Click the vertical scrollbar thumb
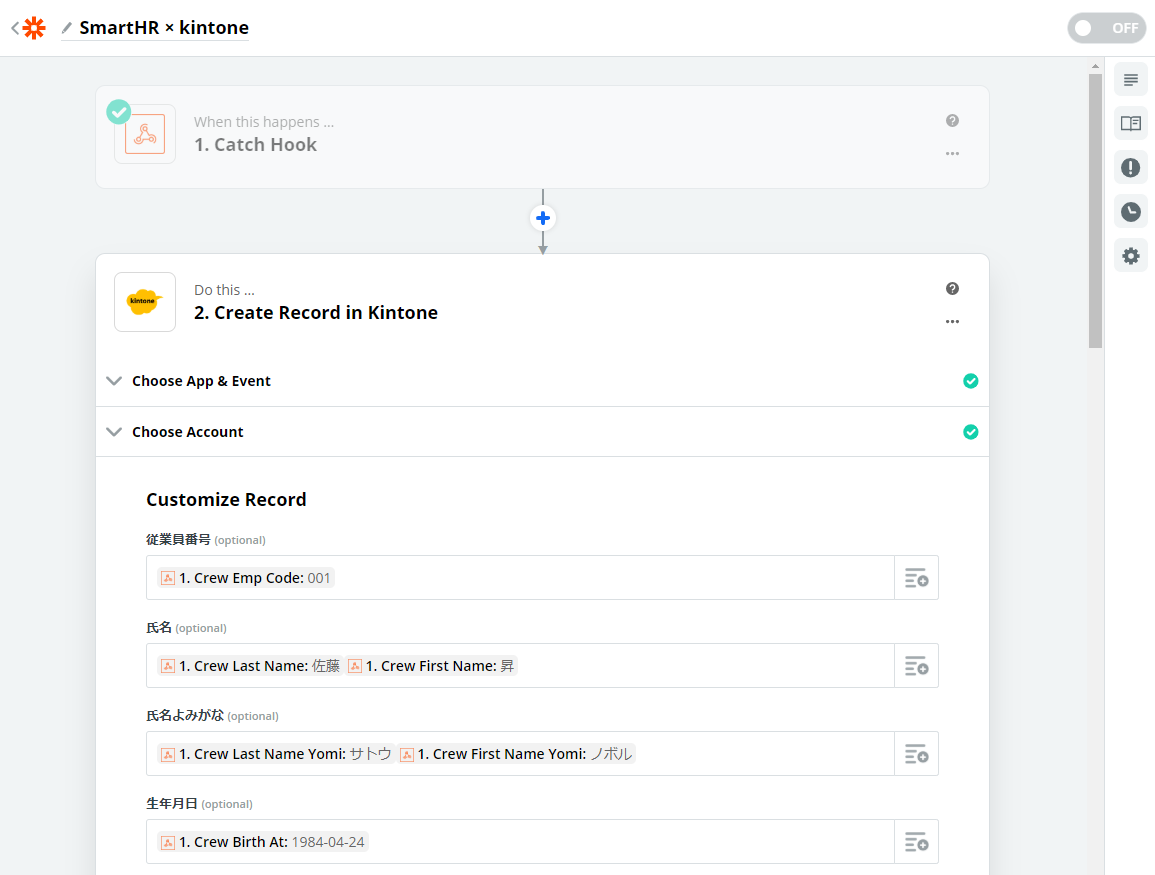 [x=1095, y=211]
